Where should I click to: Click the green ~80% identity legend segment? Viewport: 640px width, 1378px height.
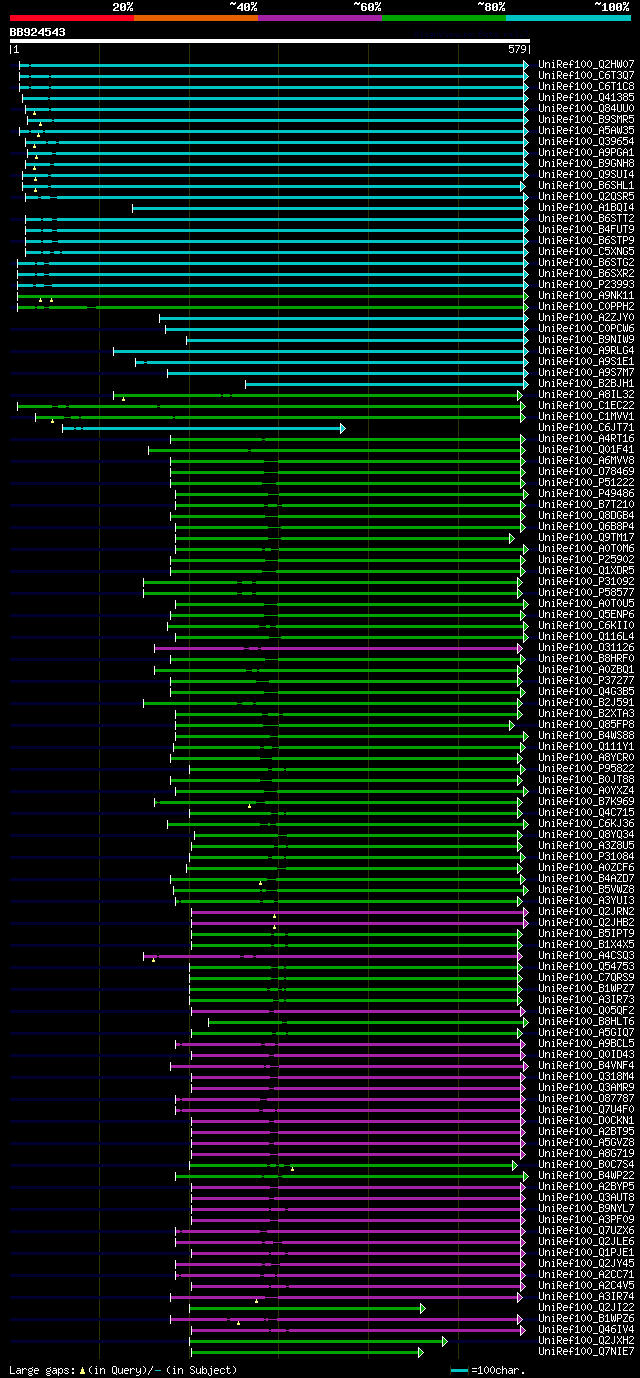coord(444,18)
